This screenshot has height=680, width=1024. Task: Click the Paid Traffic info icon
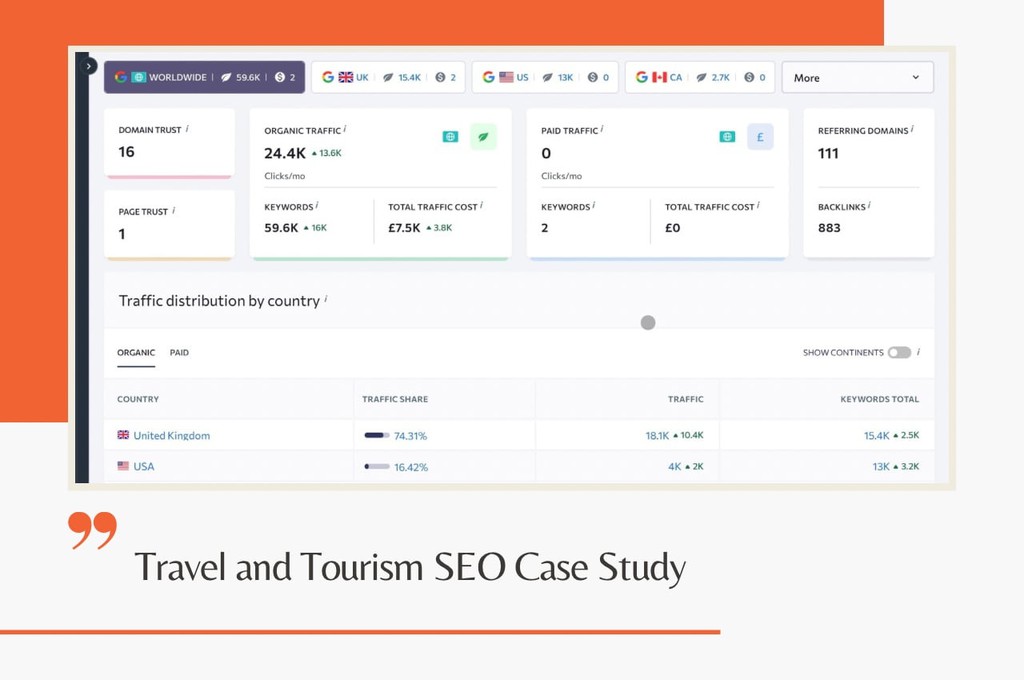point(602,129)
